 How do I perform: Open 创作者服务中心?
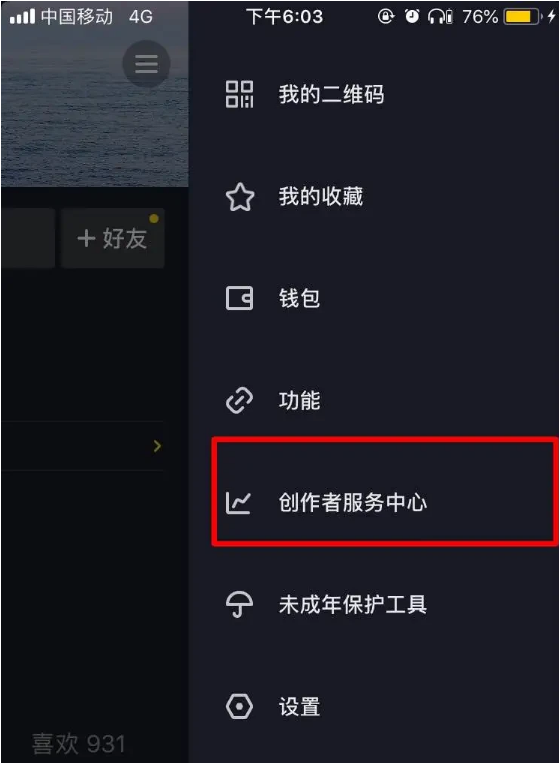click(x=384, y=491)
